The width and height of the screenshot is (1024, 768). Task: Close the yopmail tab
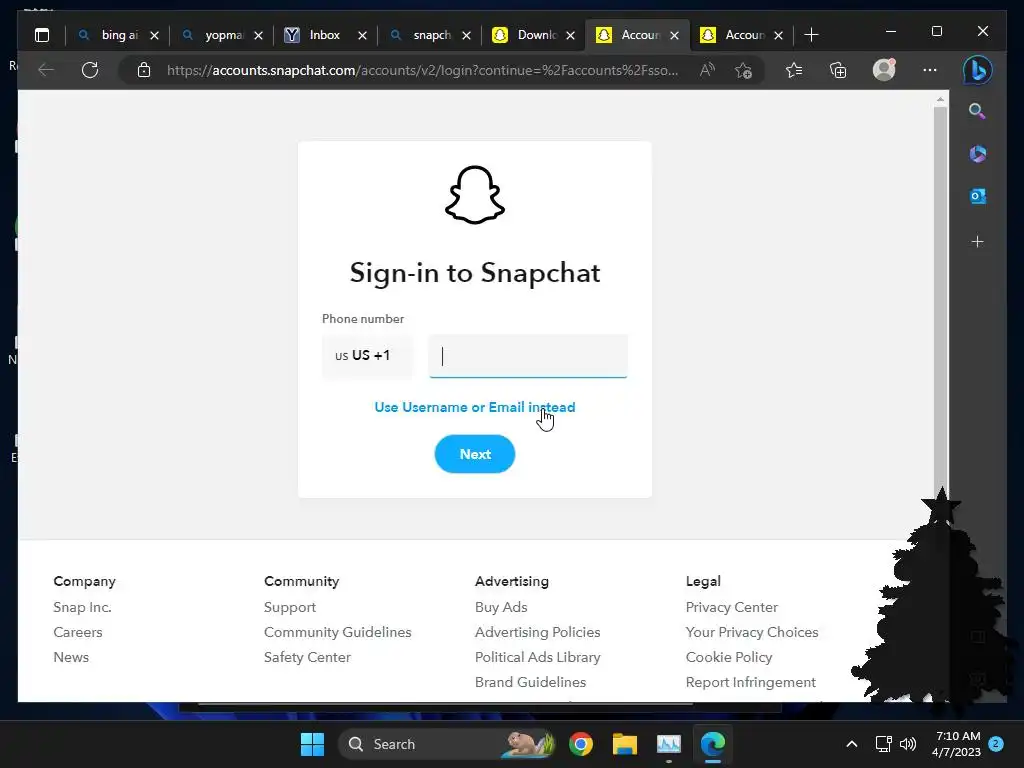[x=259, y=35]
